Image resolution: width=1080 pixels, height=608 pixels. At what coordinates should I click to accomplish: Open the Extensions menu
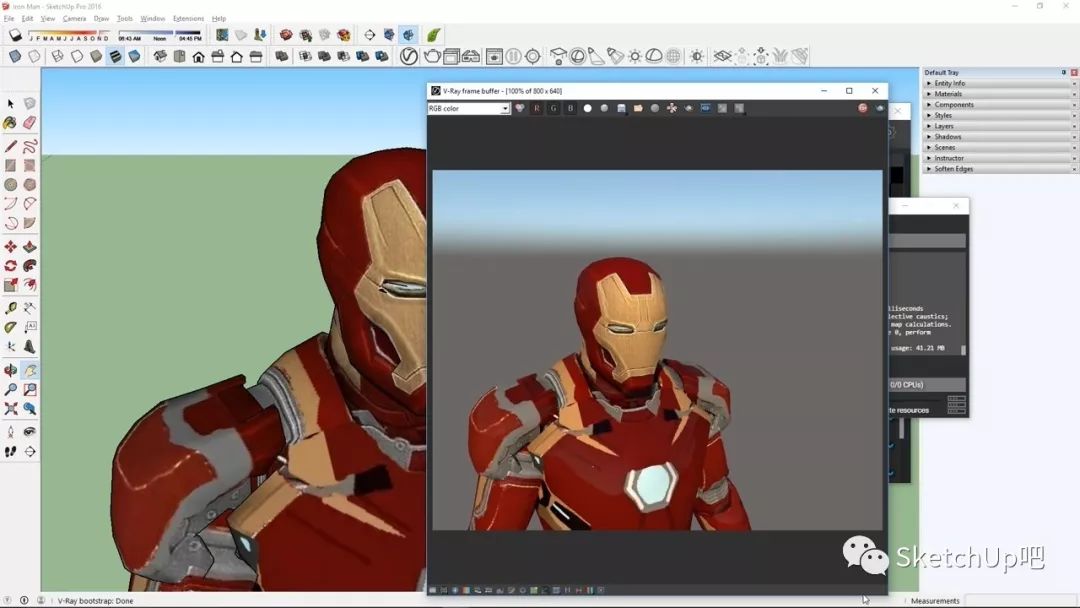coord(188,18)
